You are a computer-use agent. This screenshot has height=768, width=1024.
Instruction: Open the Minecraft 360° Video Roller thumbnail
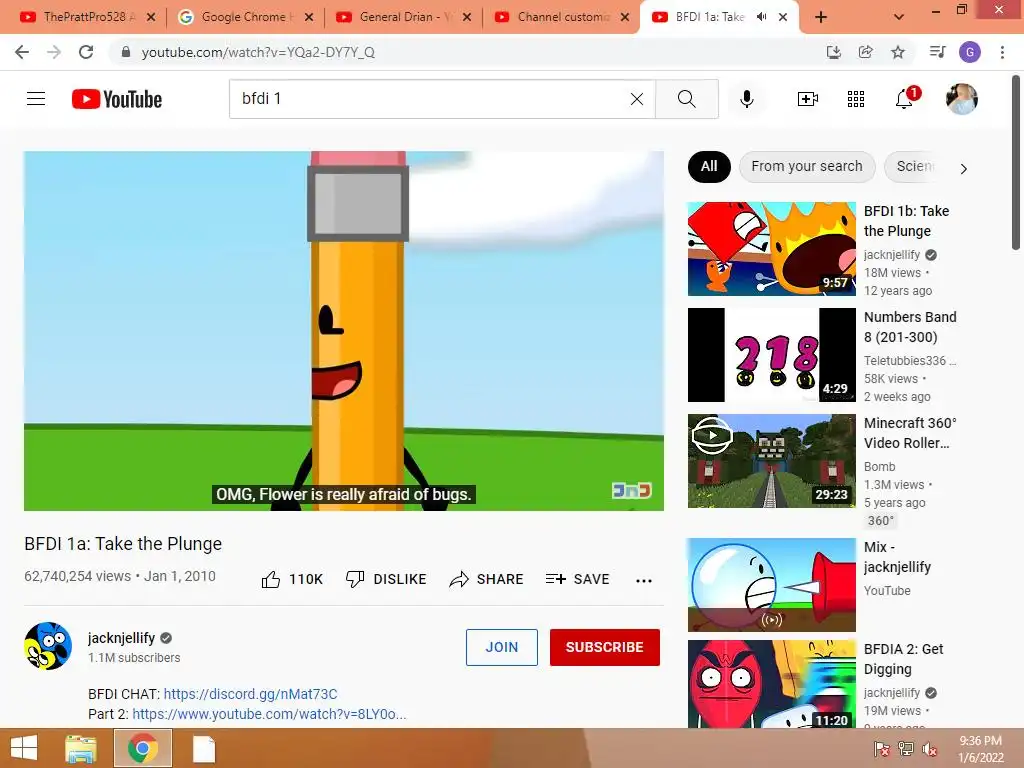[771, 460]
